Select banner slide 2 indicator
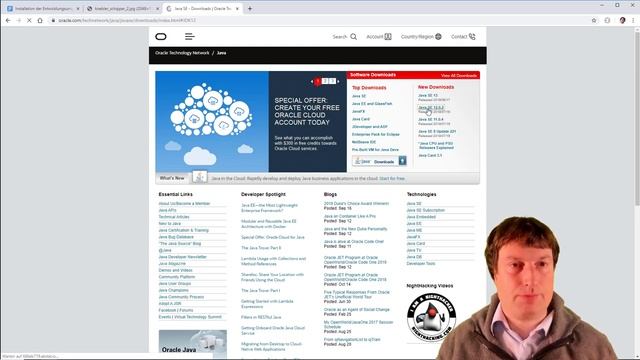640x360 pixels. tap(325, 81)
